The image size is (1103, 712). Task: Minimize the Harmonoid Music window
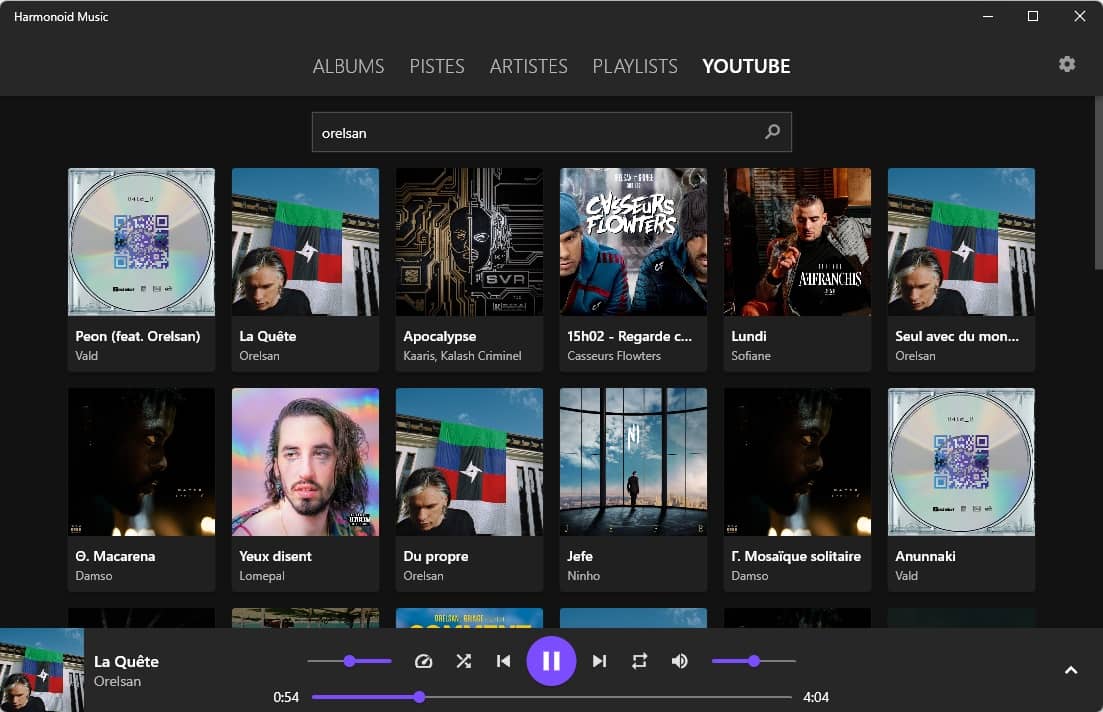click(x=988, y=16)
